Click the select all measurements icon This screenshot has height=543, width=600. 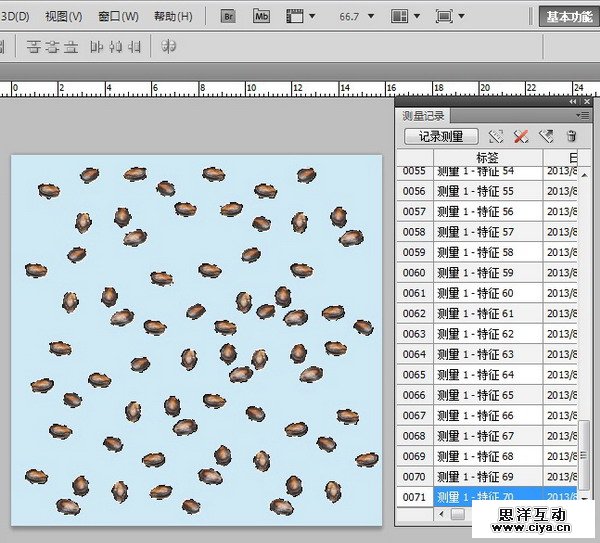coord(495,136)
